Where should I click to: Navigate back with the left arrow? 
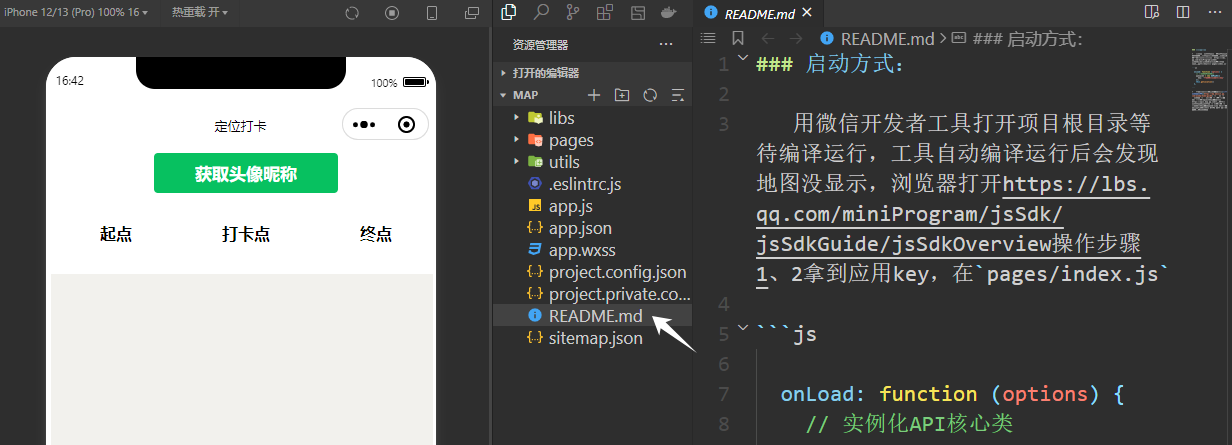767,38
